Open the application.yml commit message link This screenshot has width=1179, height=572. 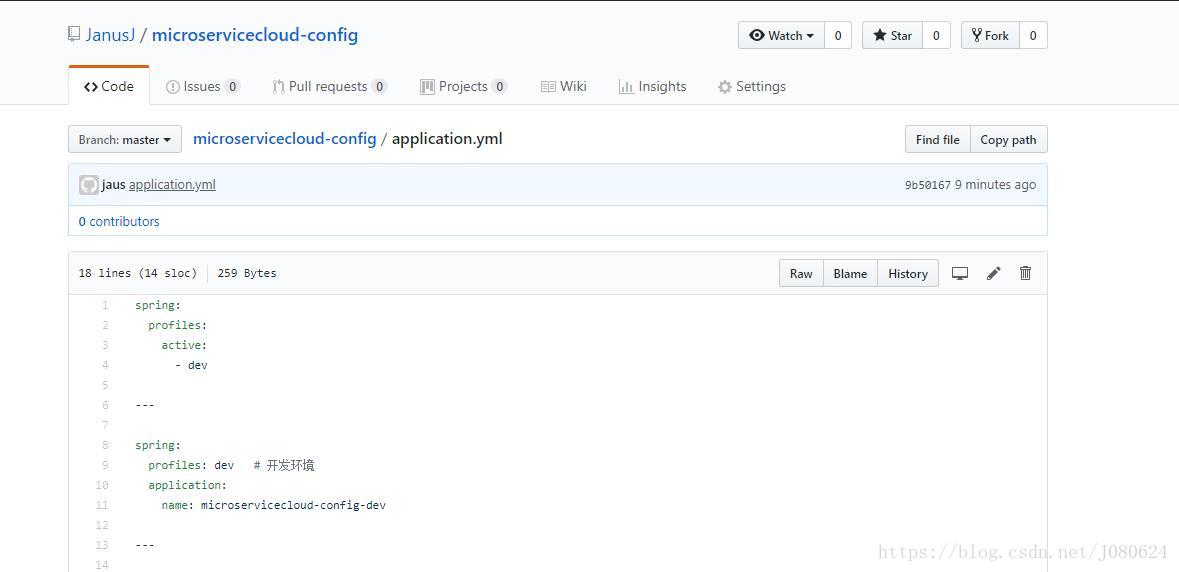(172, 185)
